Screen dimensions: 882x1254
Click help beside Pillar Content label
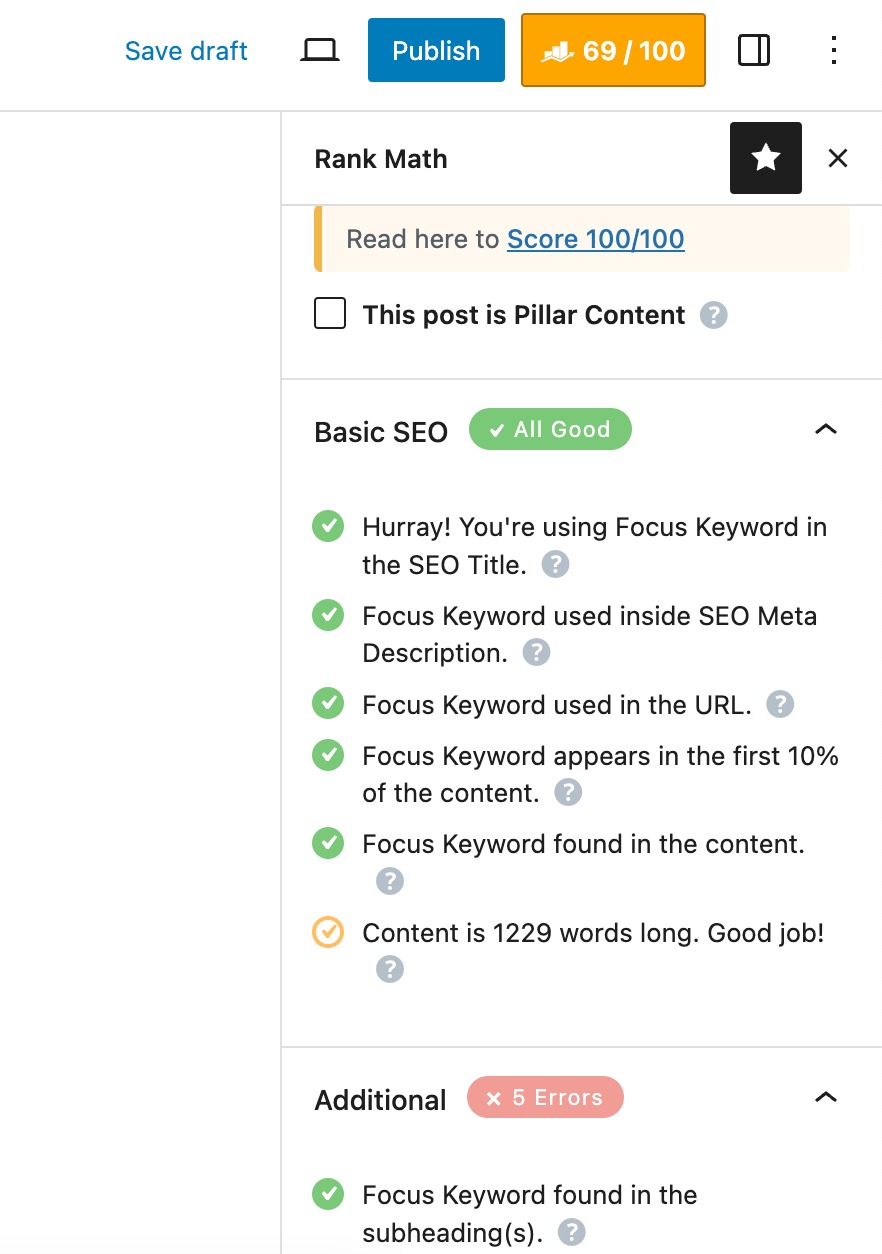pos(714,315)
